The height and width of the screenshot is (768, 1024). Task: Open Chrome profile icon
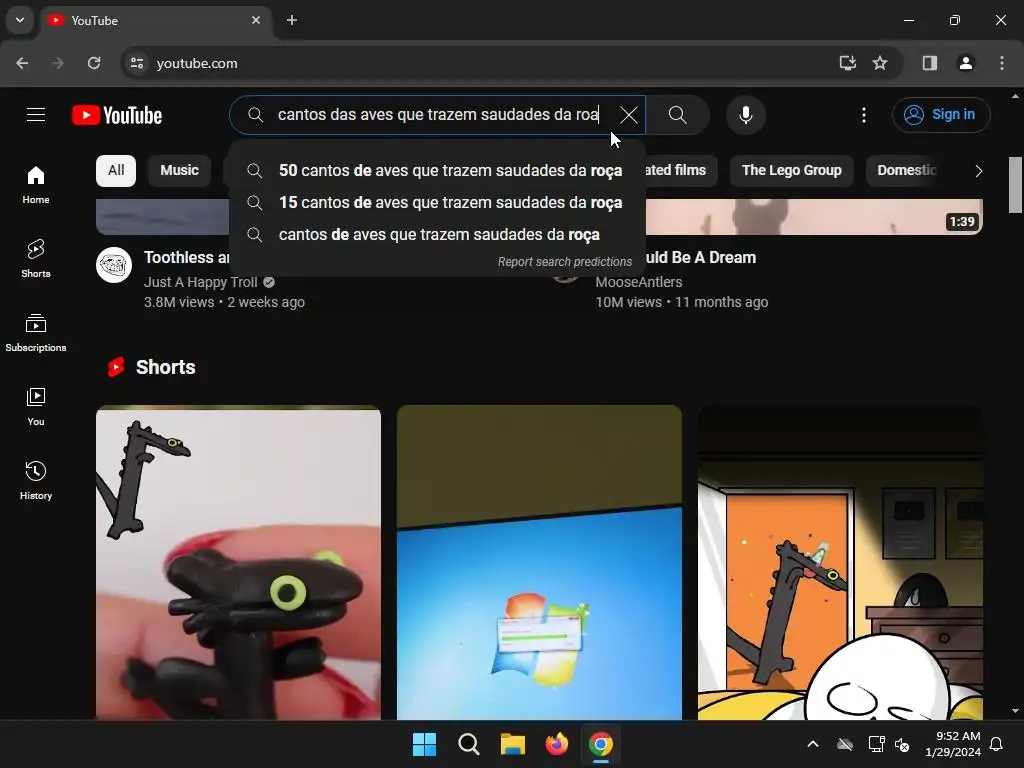click(966, 63)
